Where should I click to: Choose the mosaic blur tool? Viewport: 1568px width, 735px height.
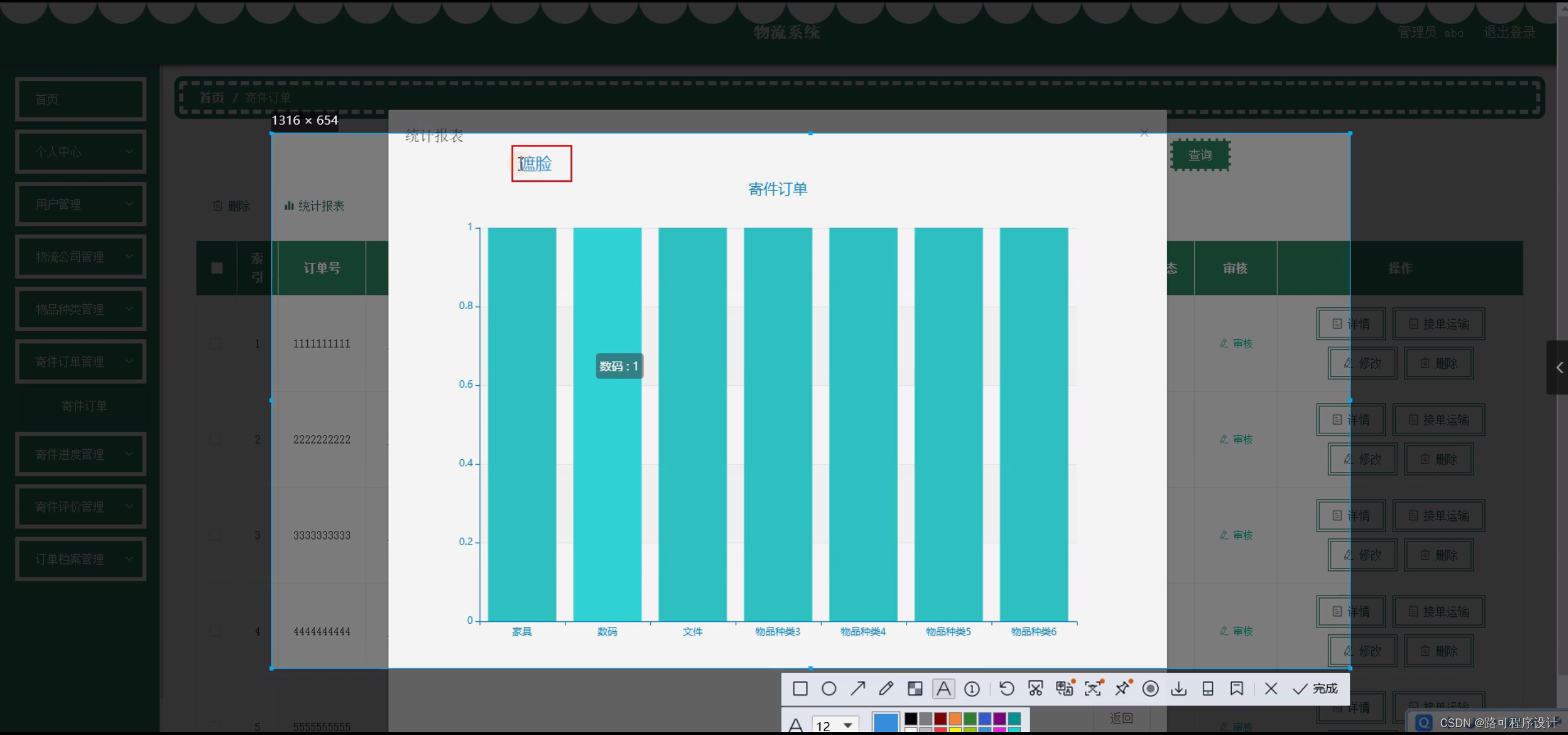pyautogui.click(x=915, y=688)
